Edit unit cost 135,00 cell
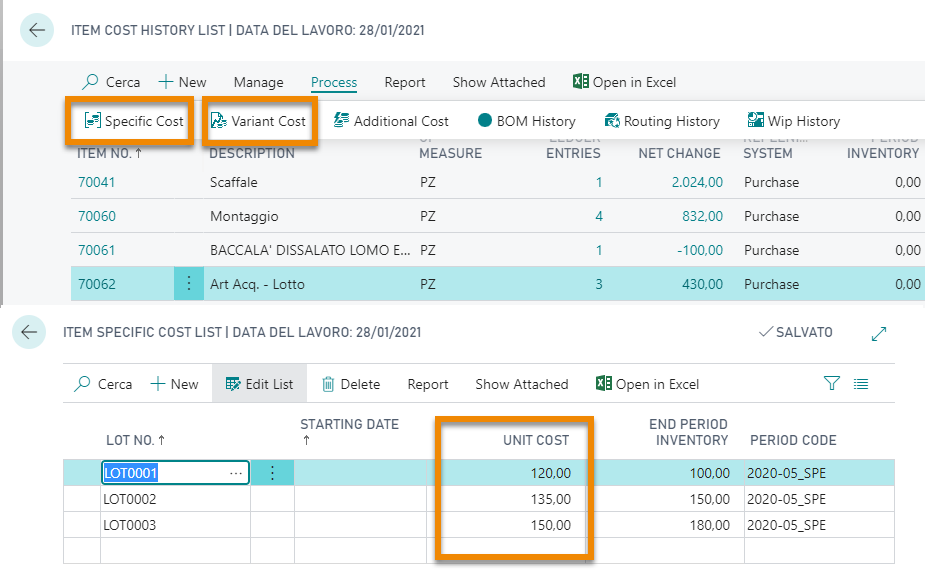The image size is (925, 575). coord(507,499)
